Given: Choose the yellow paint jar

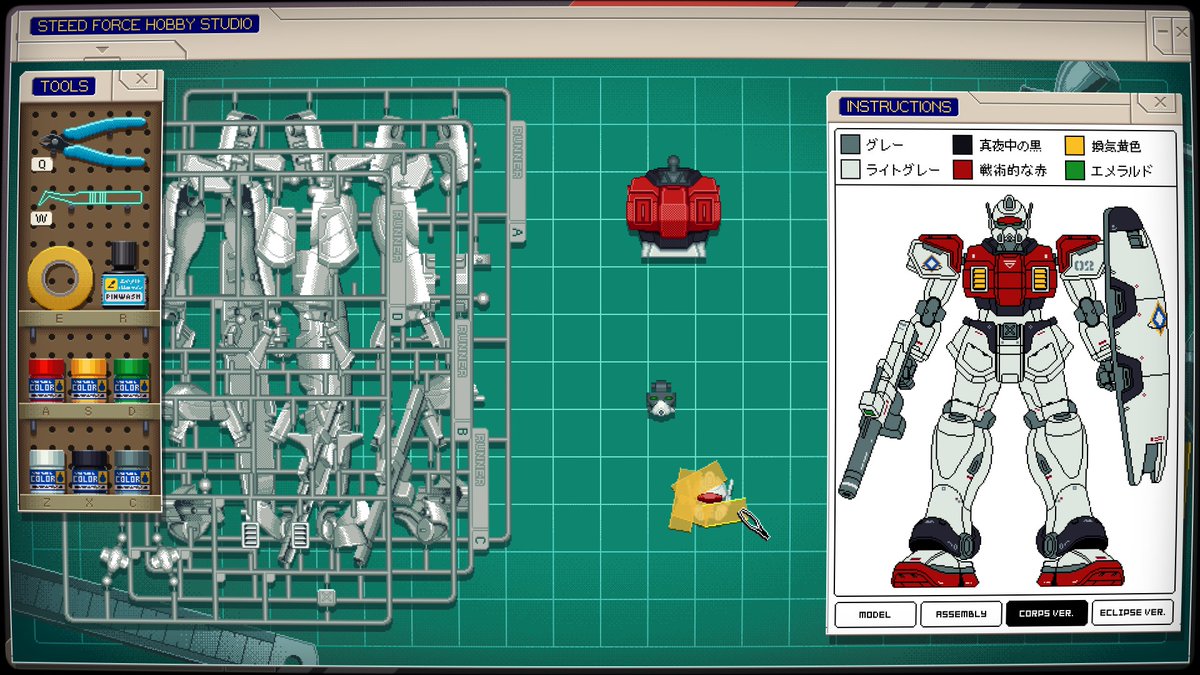Looking at the screenshot, I should (89, 381).
